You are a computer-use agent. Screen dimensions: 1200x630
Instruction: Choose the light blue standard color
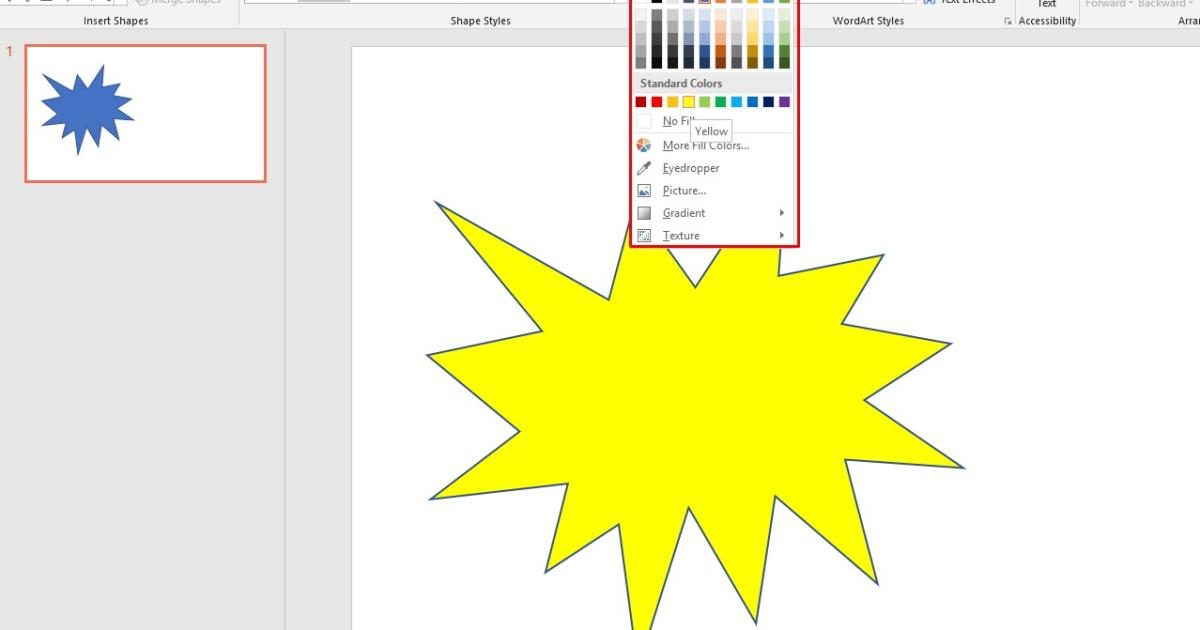[x=736, y=102]
